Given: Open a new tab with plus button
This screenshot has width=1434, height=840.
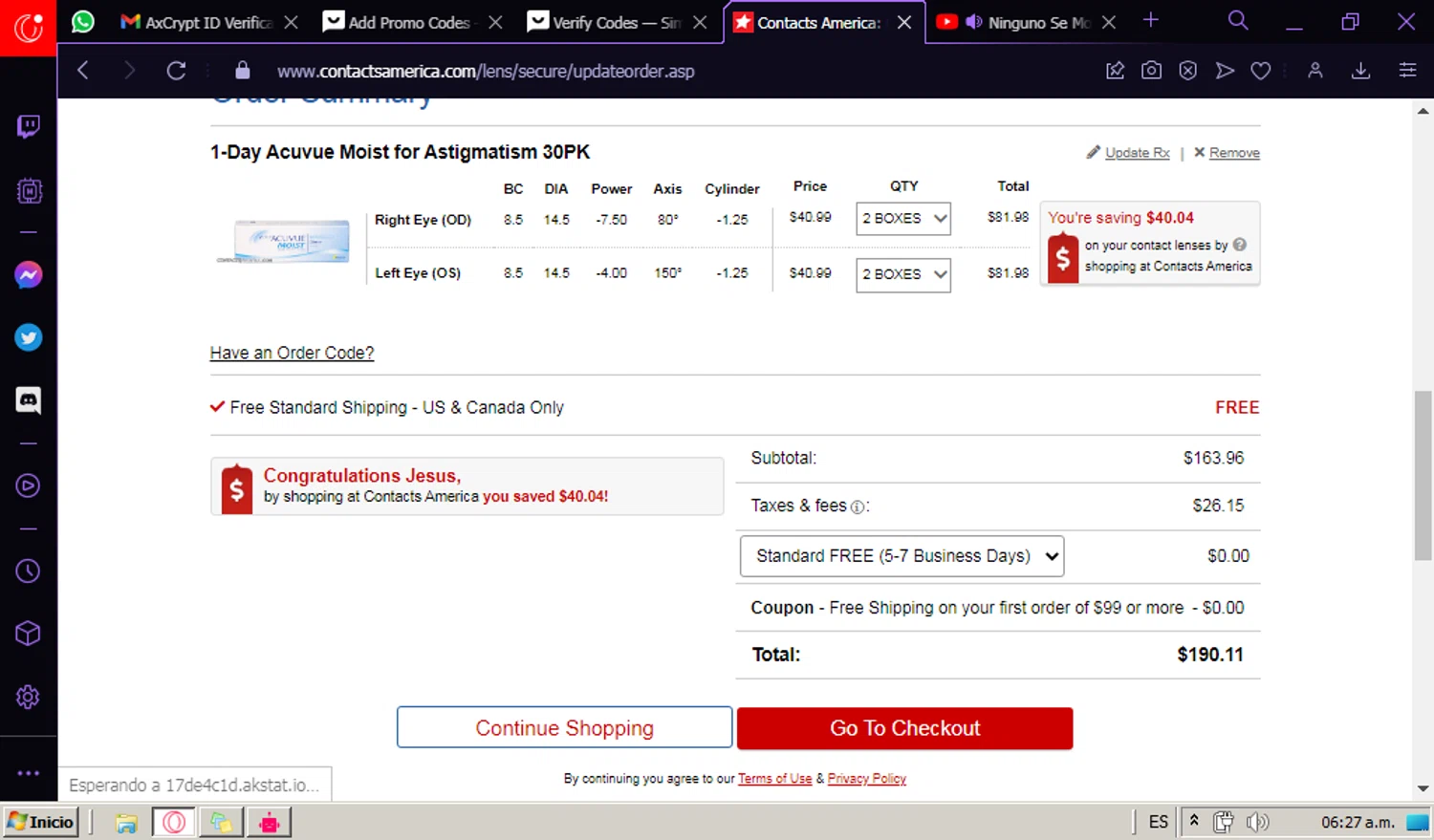Looking at the screenshot, I should pos(1151,20).
